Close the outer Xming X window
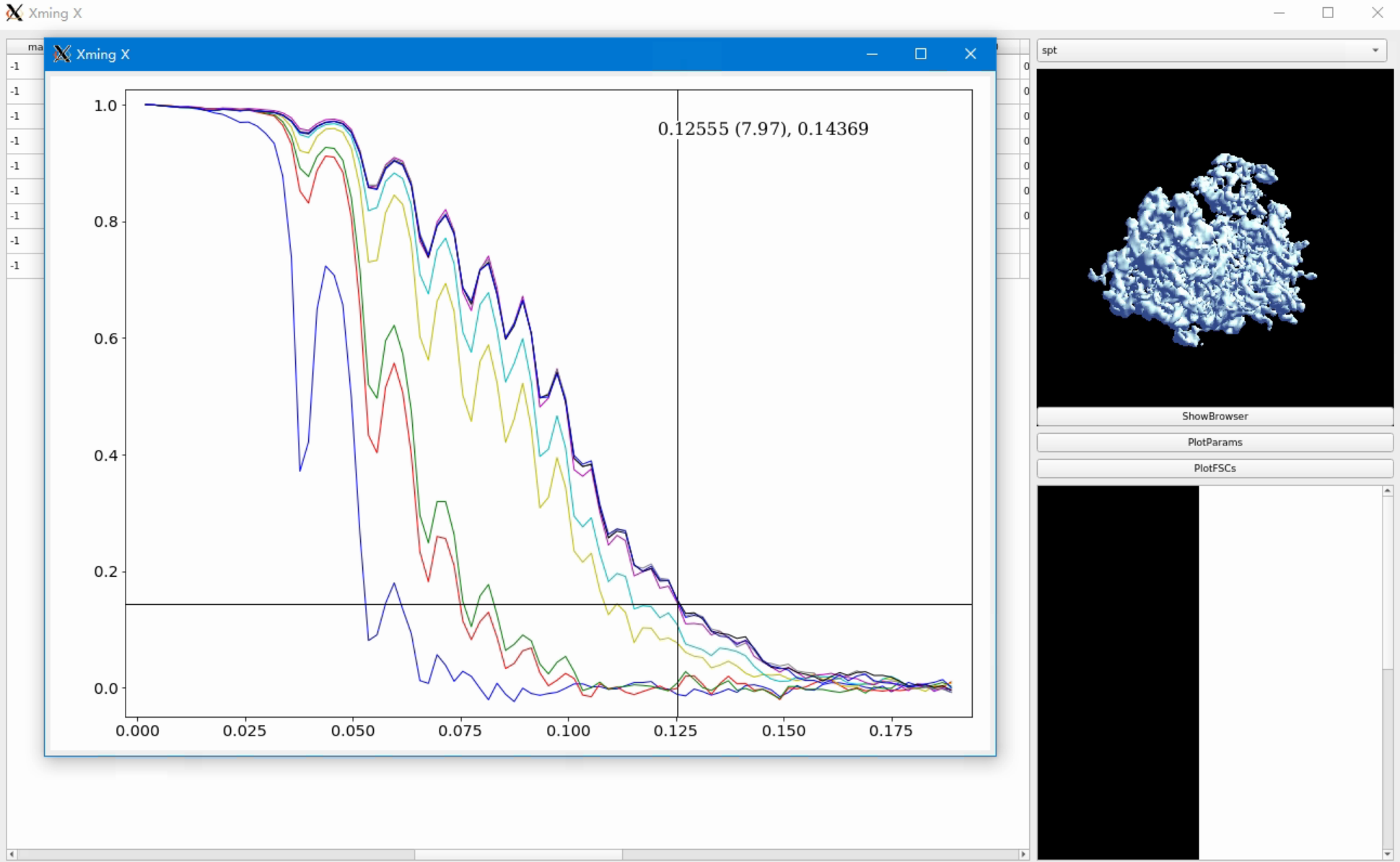Image resolution: width=1400 pixels, height=862 pixels. tap(1377, 13)
